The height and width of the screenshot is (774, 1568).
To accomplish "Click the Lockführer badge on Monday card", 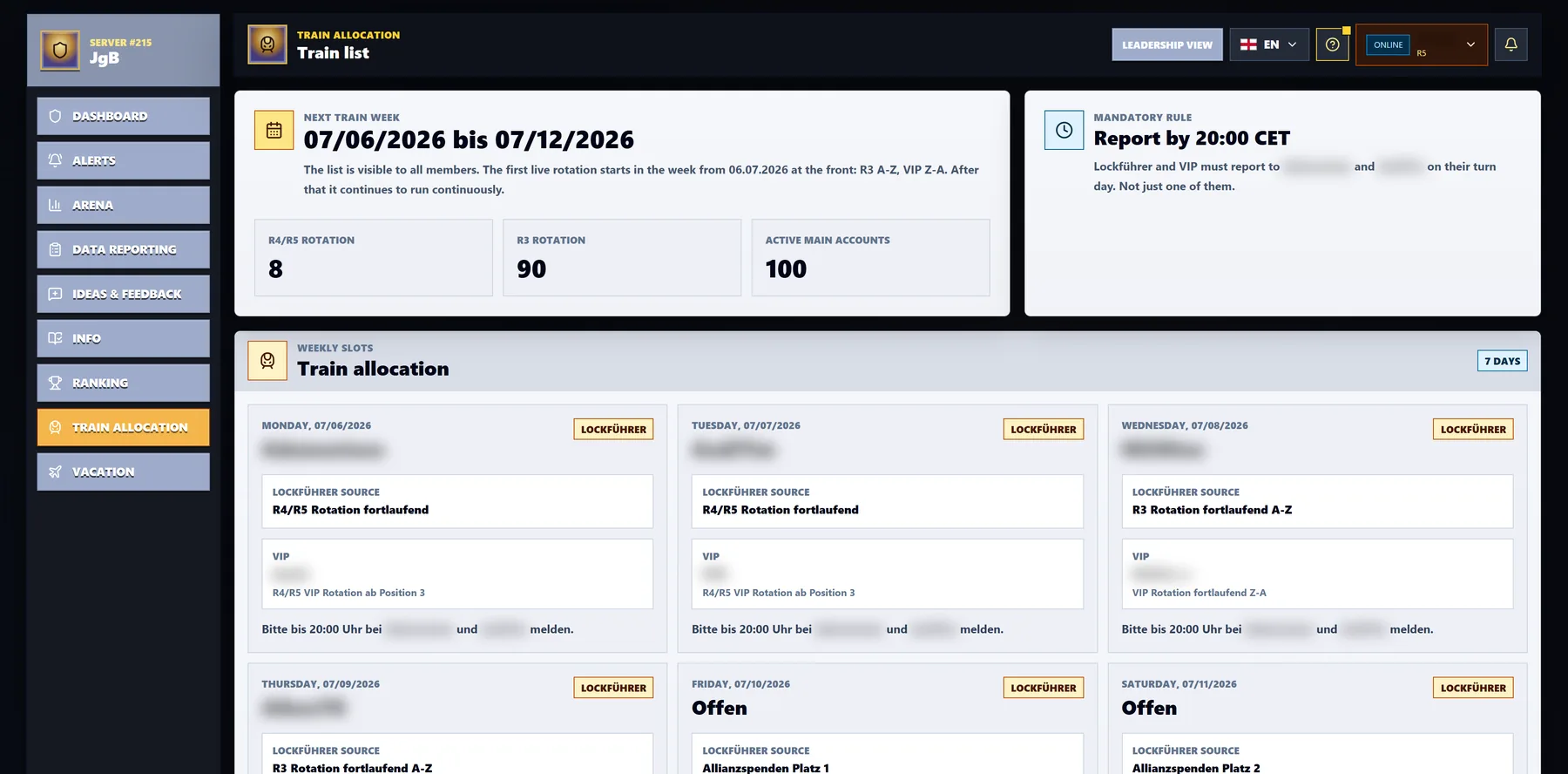I will point(613,429).
